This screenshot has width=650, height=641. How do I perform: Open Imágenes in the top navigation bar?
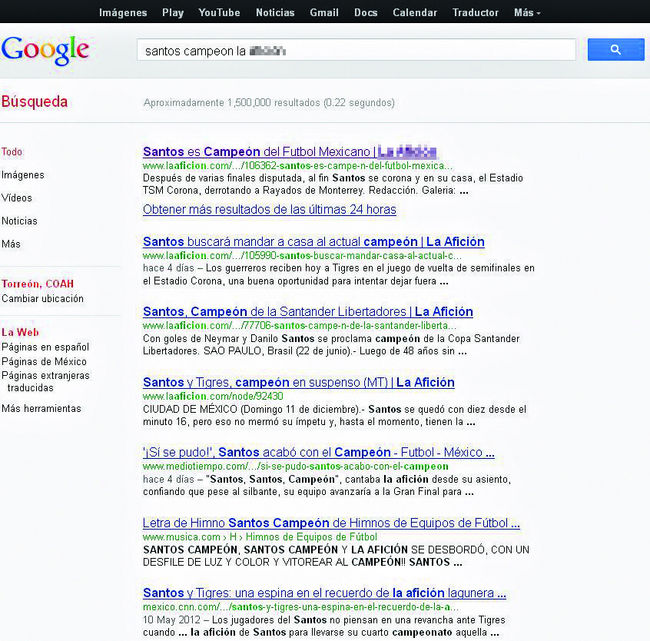pyautogui.click(x=123, y=13)
